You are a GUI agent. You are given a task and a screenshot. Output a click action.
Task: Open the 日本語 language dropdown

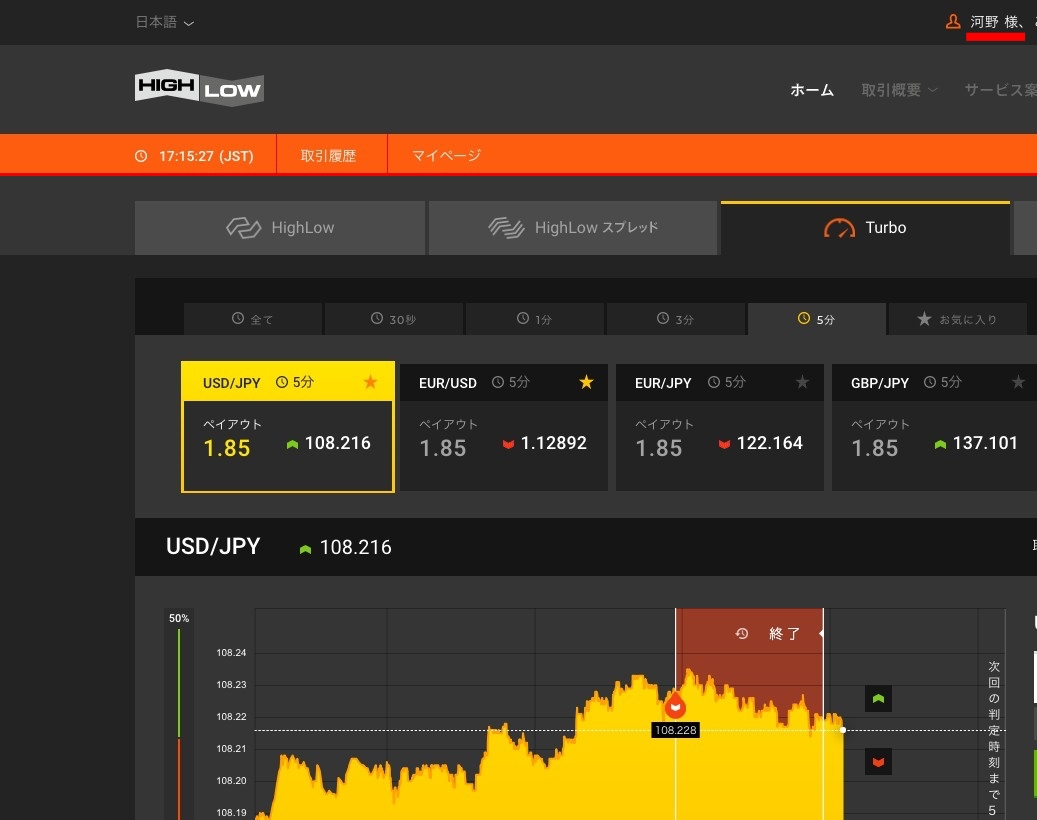pos(165,22)
